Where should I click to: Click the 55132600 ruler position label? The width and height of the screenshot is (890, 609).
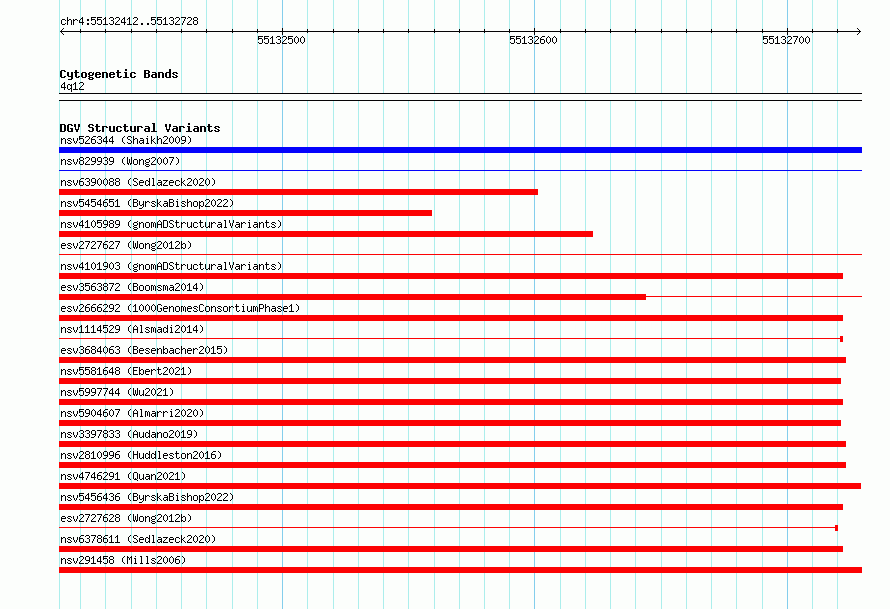point(534,40)
